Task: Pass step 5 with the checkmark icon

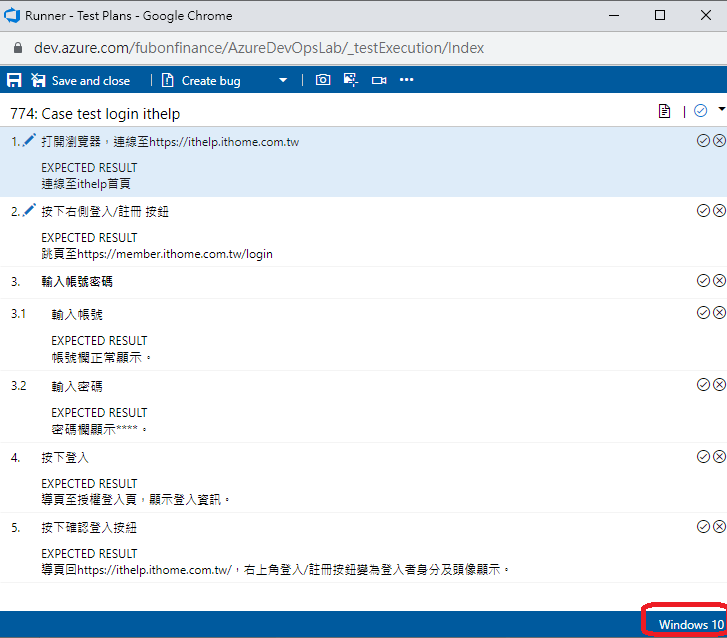Action: click(x=703, y=526)
